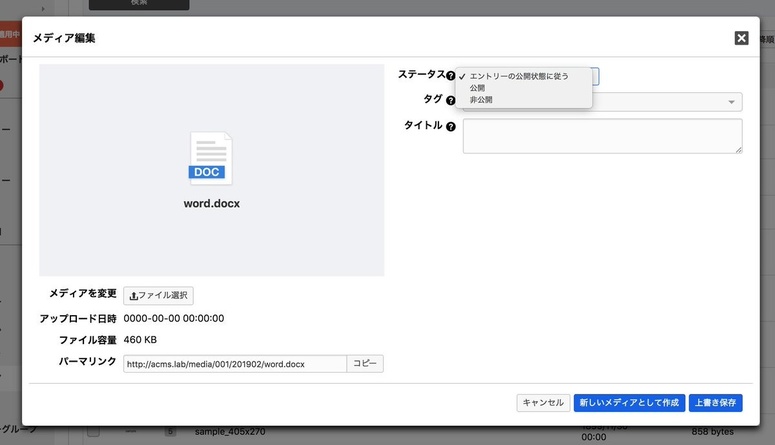775x445 pixels.
Task: Click the パーマリンク URL field
Action: (234, 364)
